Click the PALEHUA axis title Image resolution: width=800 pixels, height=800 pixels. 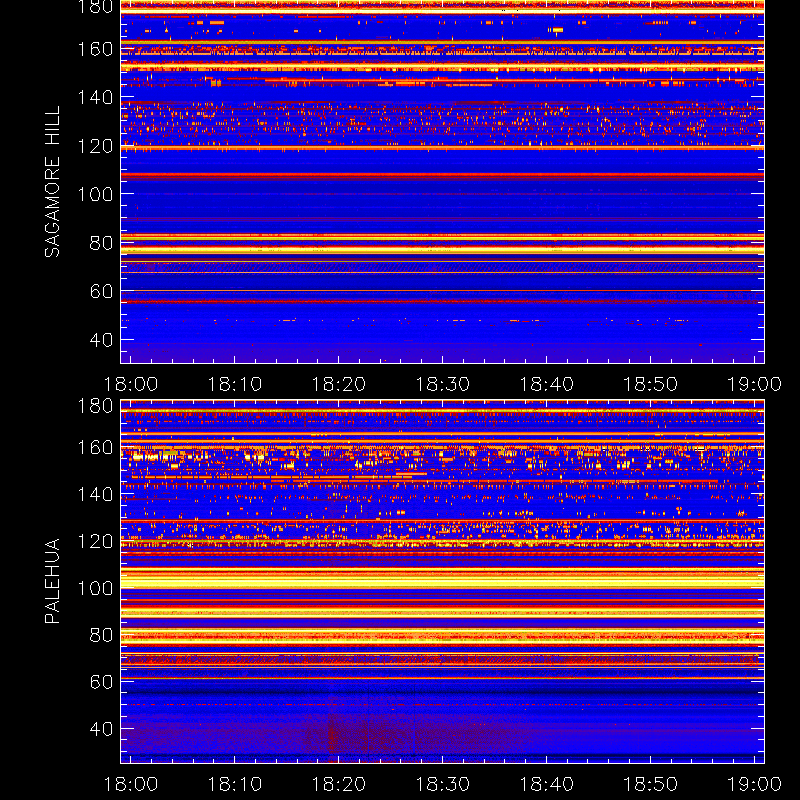[53, 581]
